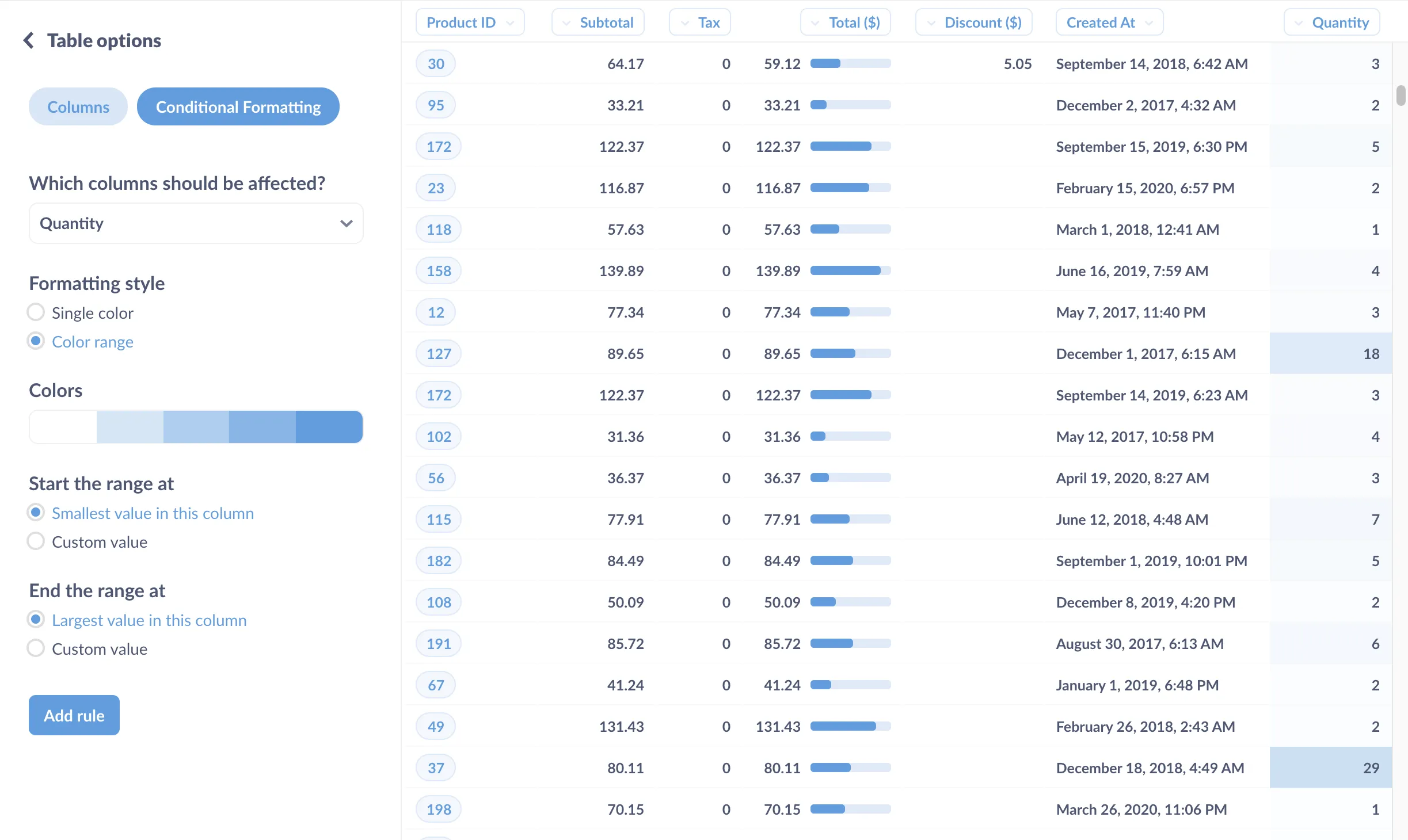Open Product ID 23 link
The width and height of the screenshot is (1408, 840).
[436, 188]
